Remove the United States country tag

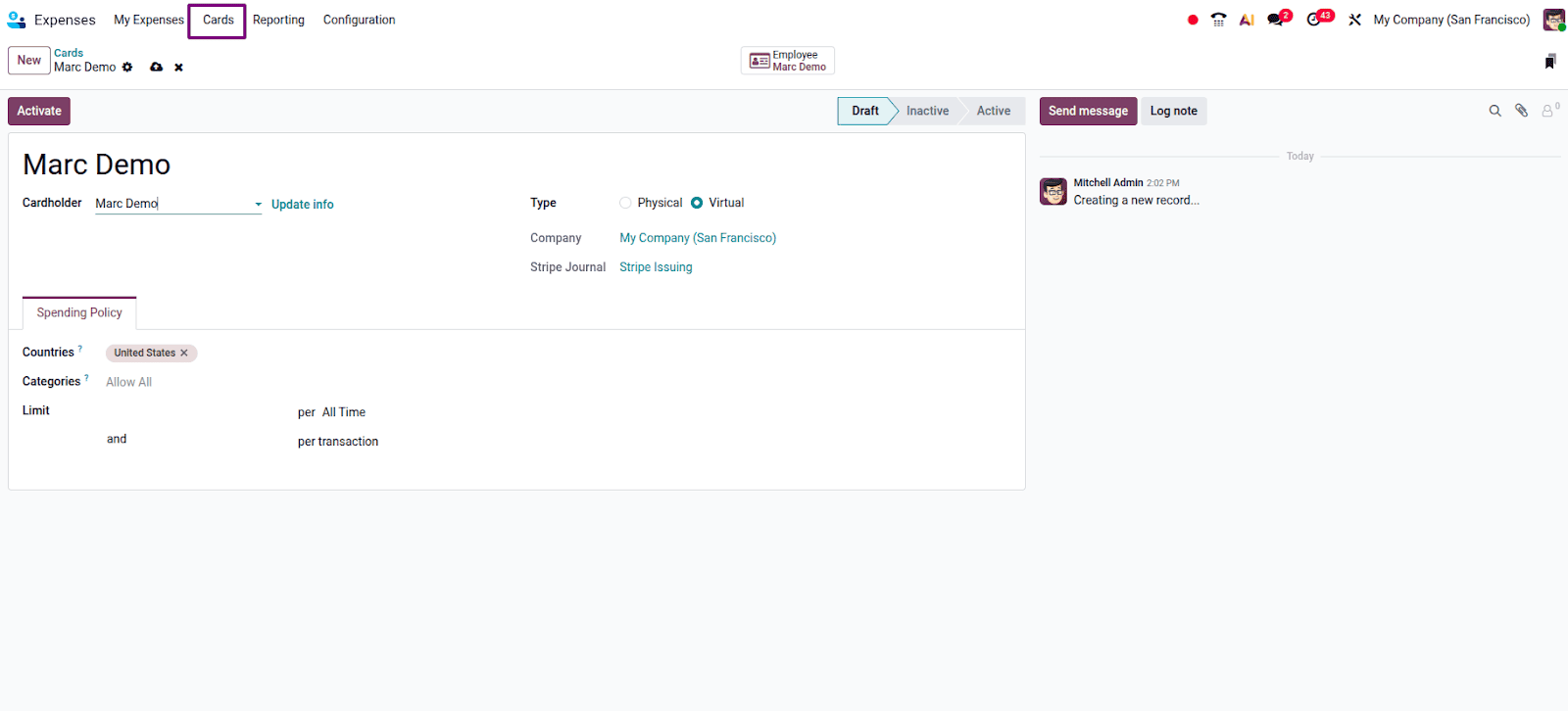pyautogui.click(x=184, y=354)
